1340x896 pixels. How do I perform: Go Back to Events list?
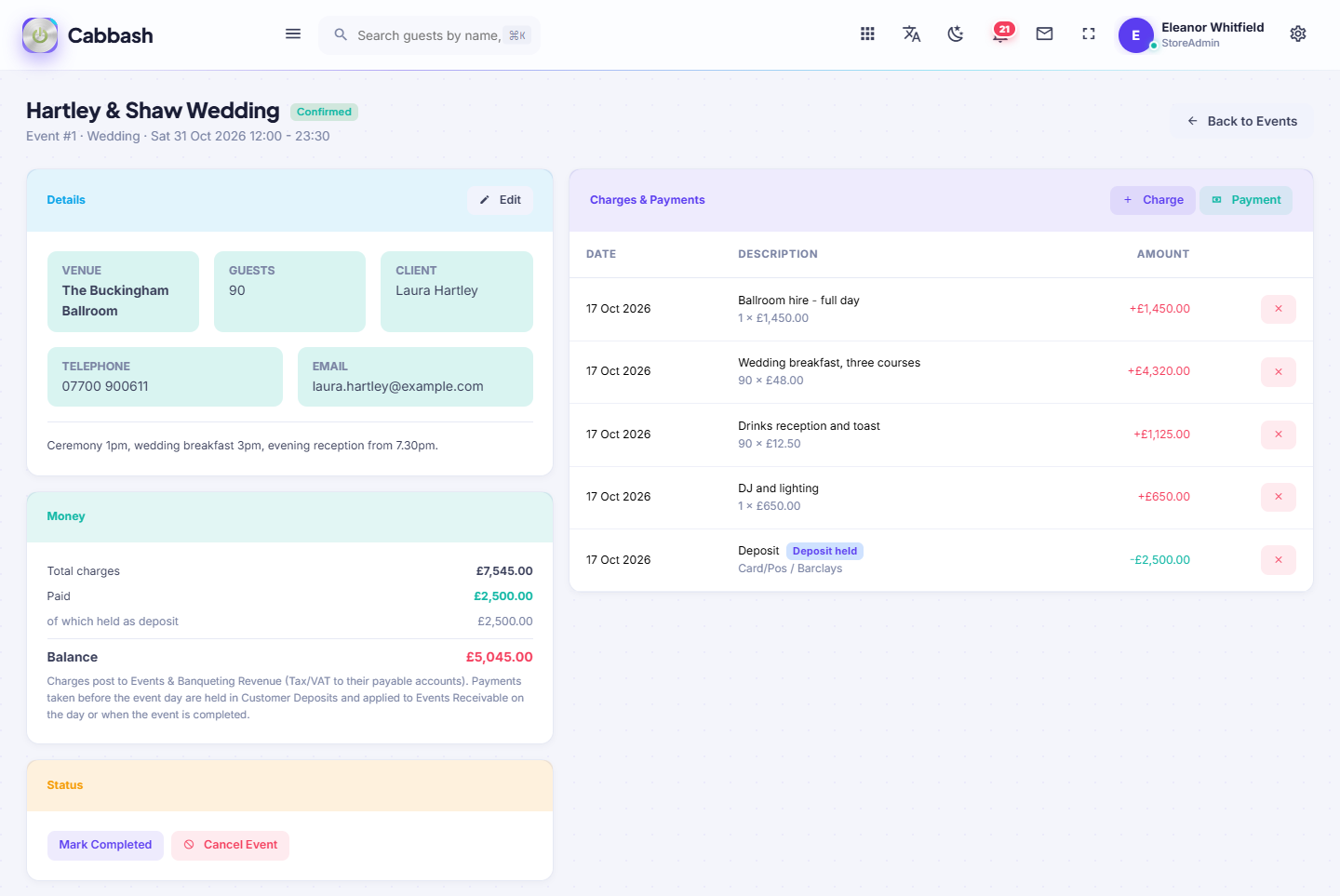point(1241,121)
